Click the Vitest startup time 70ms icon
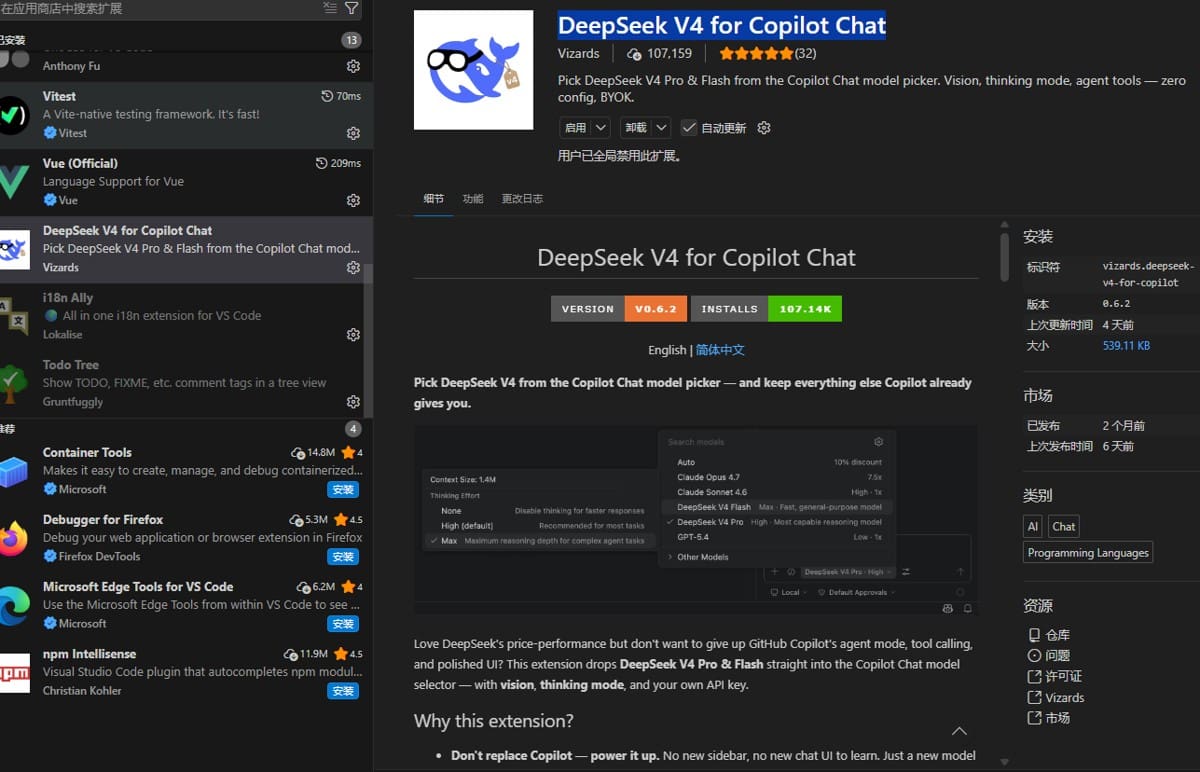1200x772 pixels. click(x=327, y=96)
